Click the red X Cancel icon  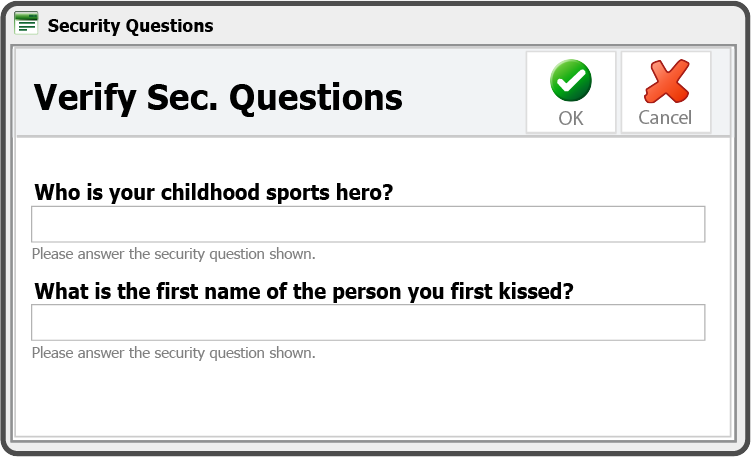[666, 81]
